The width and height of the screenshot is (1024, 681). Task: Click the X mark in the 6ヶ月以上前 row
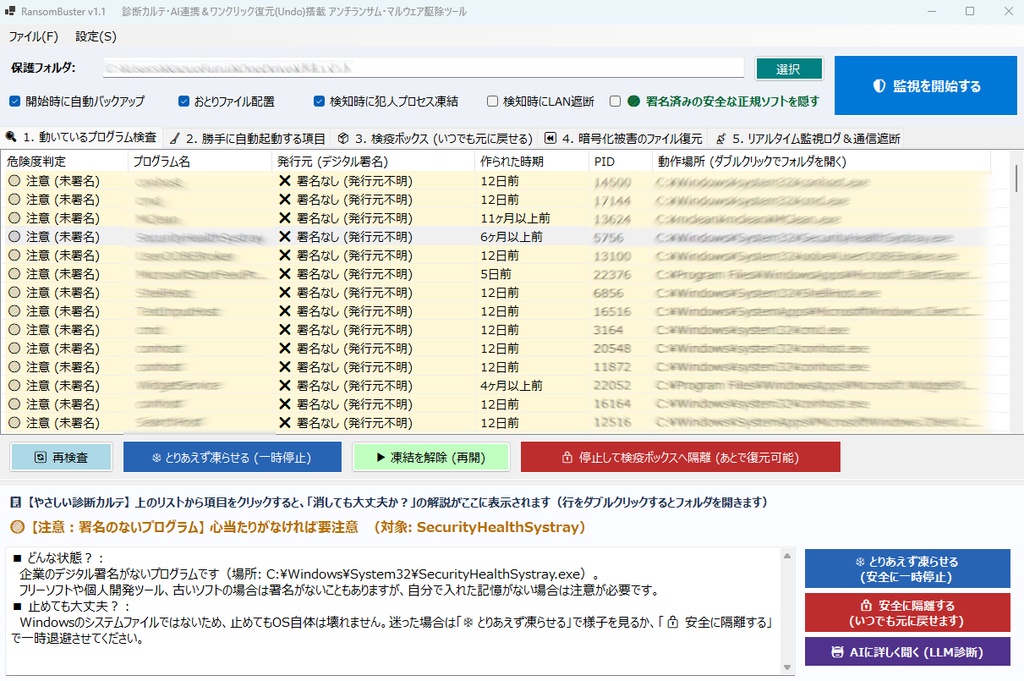pos(285,236)
